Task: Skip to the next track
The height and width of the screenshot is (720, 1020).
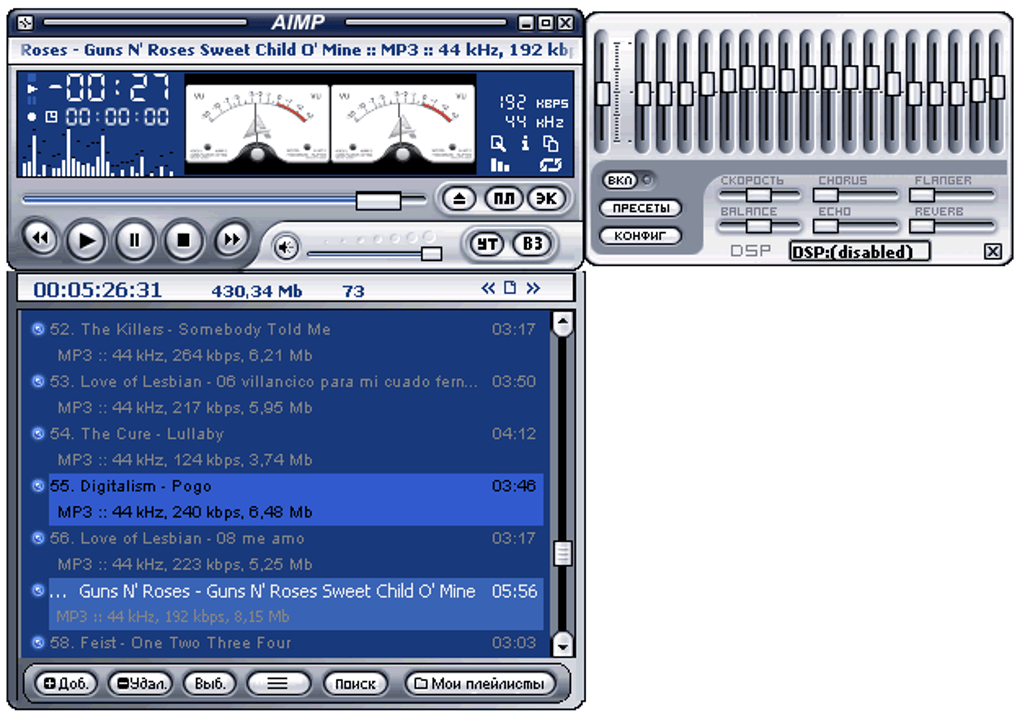Action: pyautogui.click(x=232, y=239)
